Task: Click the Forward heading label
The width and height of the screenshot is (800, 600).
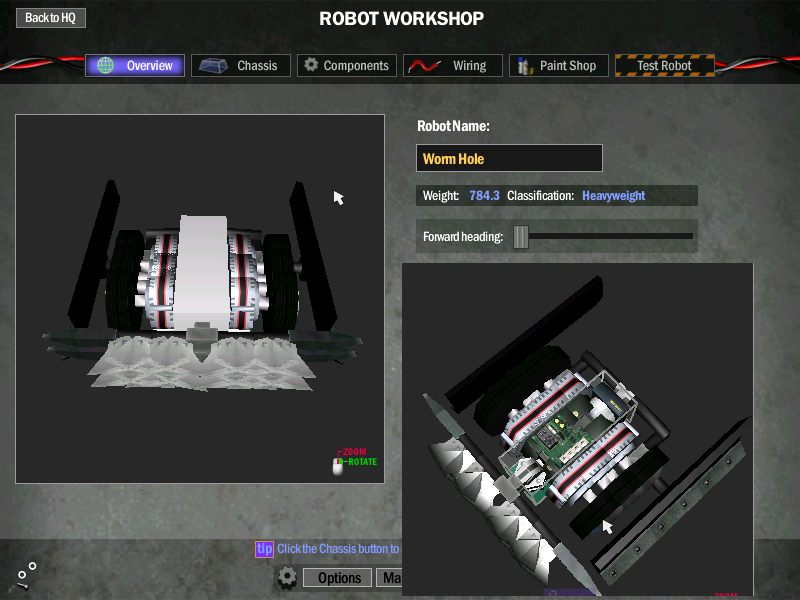Action: [463, 237]
